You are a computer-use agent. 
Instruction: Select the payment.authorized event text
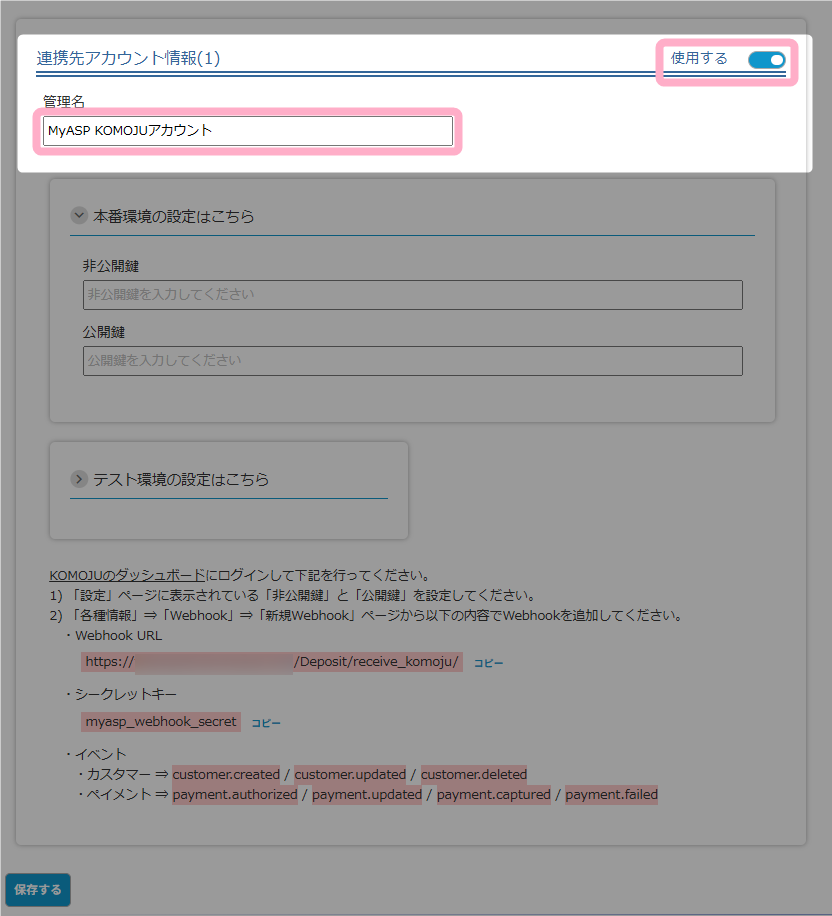[235, 796]
